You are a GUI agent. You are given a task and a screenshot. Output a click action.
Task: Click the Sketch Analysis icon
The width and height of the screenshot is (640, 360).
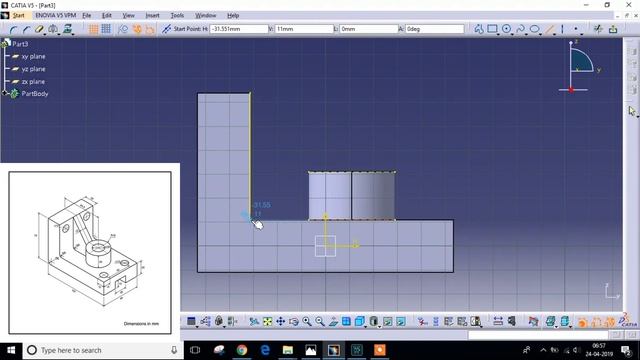pyautogui.click(x=598, y=29)
